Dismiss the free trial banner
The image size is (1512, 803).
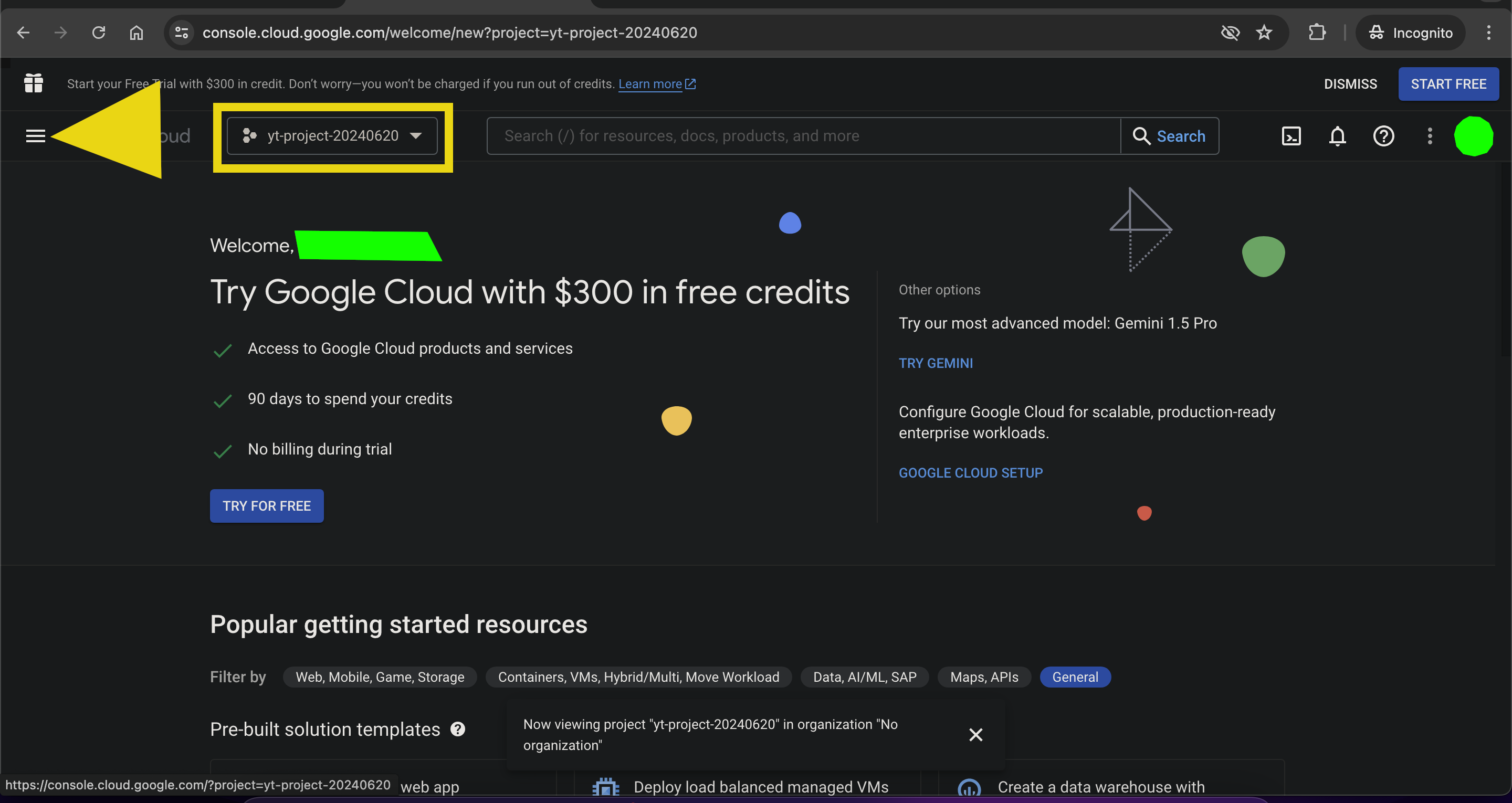pyautogui.click(x=1350, y=84)
